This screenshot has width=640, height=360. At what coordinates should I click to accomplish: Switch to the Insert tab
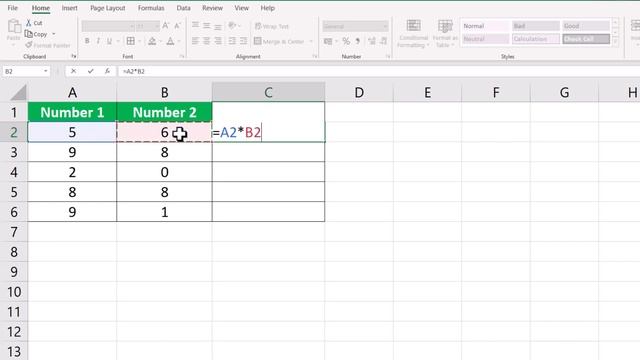pos(69,8)
